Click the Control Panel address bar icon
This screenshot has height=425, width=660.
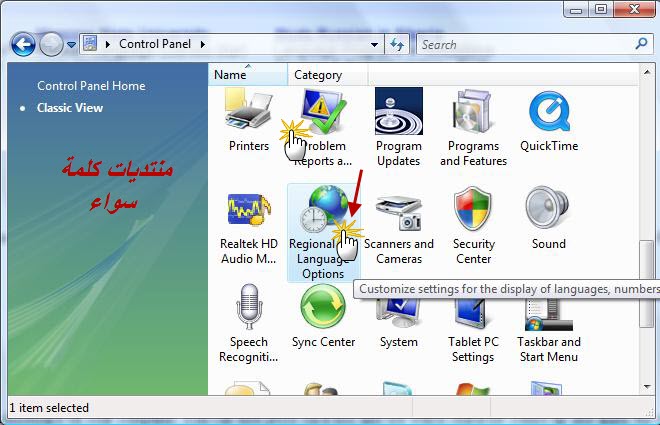point(90,43)
